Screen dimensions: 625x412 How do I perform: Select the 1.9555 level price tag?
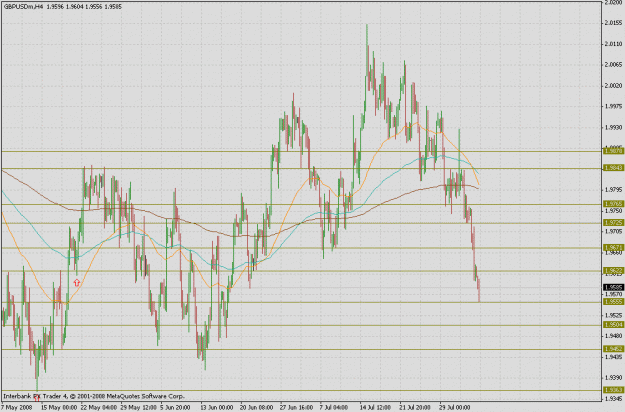(614, 302)
